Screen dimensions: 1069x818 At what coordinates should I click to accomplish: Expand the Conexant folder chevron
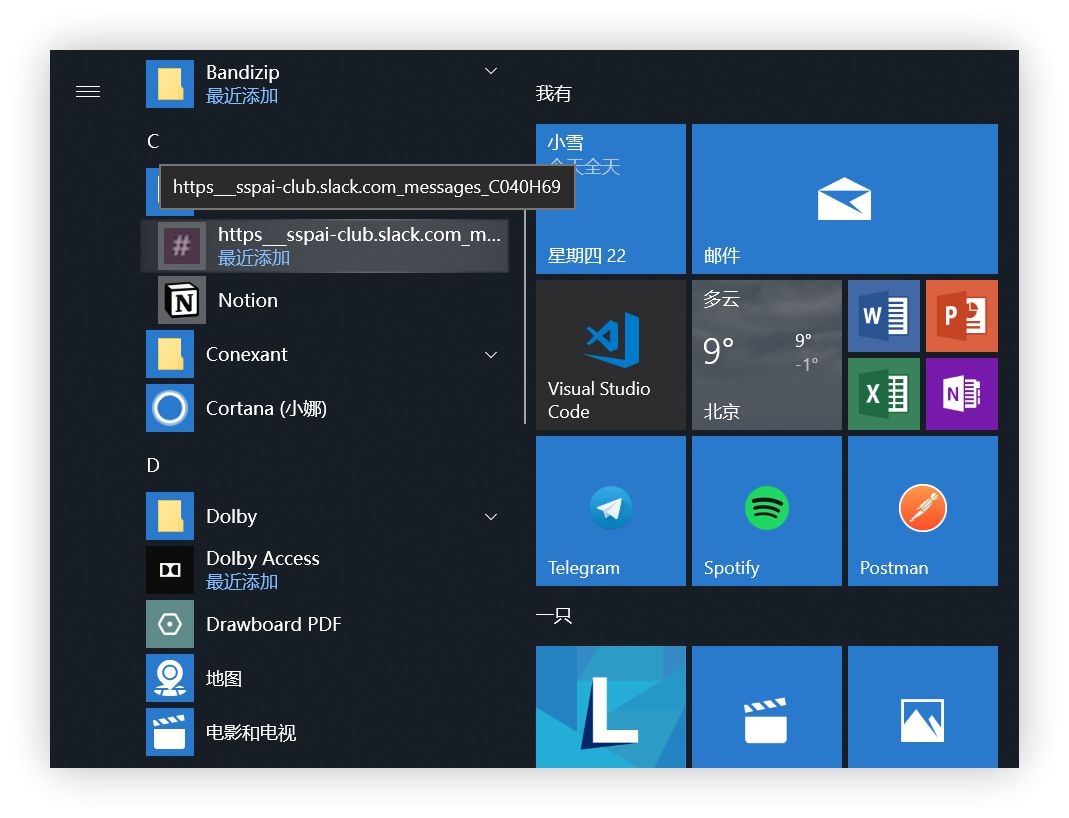491,354
